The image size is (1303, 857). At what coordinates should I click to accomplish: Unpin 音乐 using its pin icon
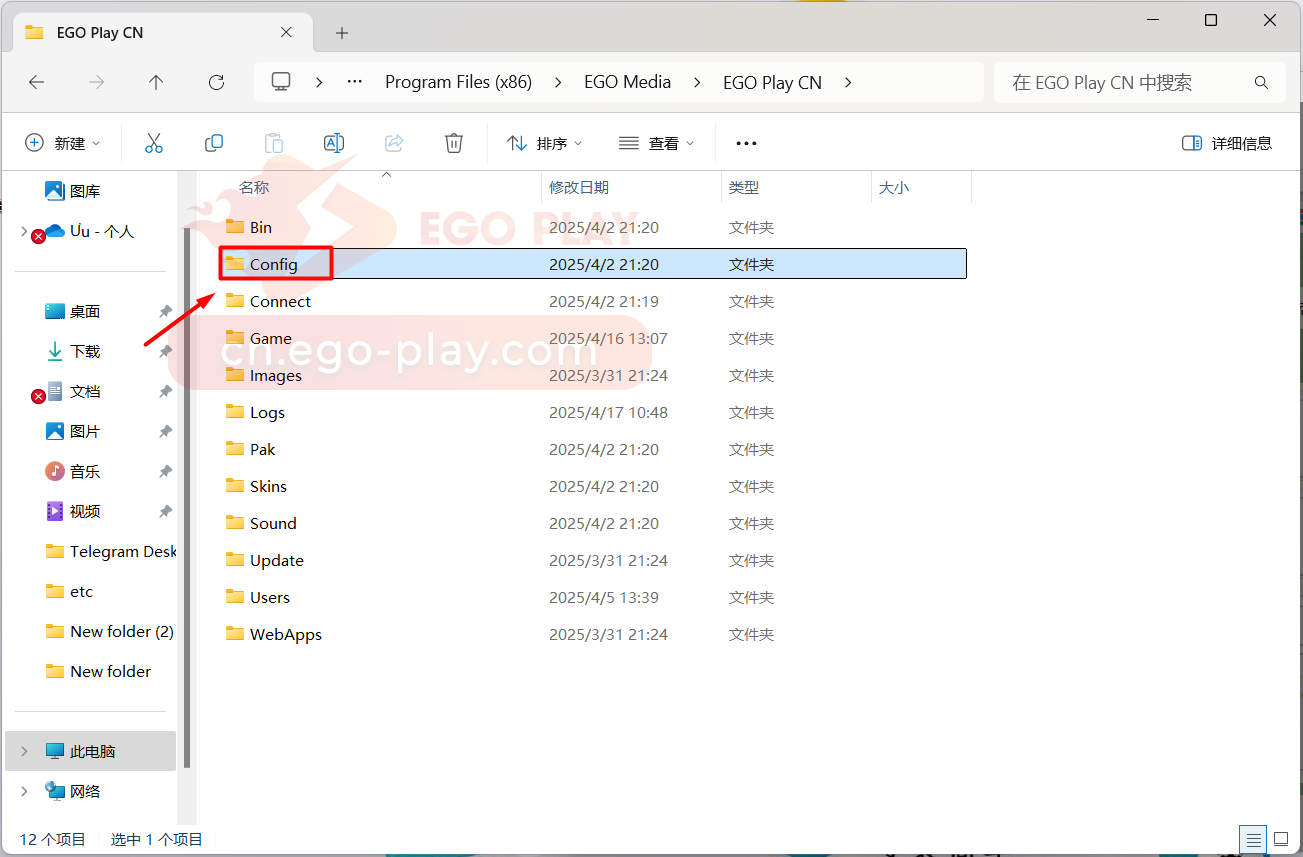166,471
